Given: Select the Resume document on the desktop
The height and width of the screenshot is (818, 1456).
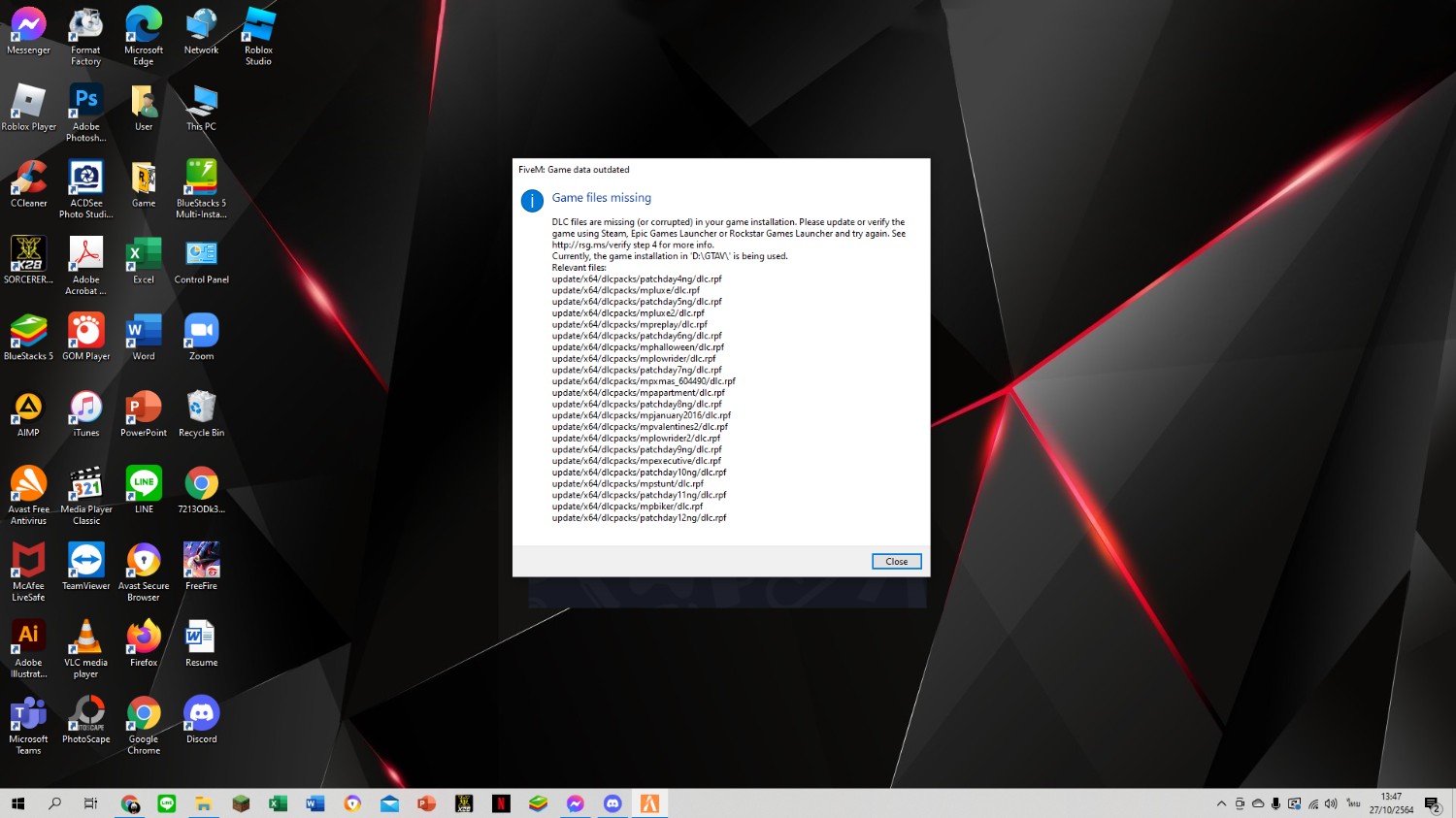Looking at the screenshot, I should pos(201,645).
